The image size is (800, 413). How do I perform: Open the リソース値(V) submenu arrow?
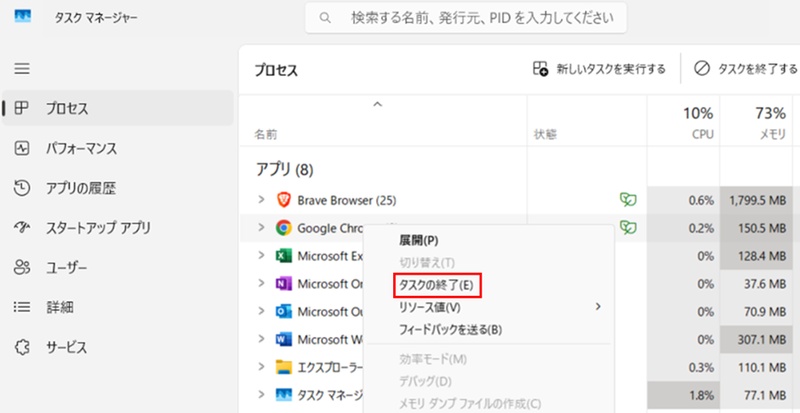point(598,307)
